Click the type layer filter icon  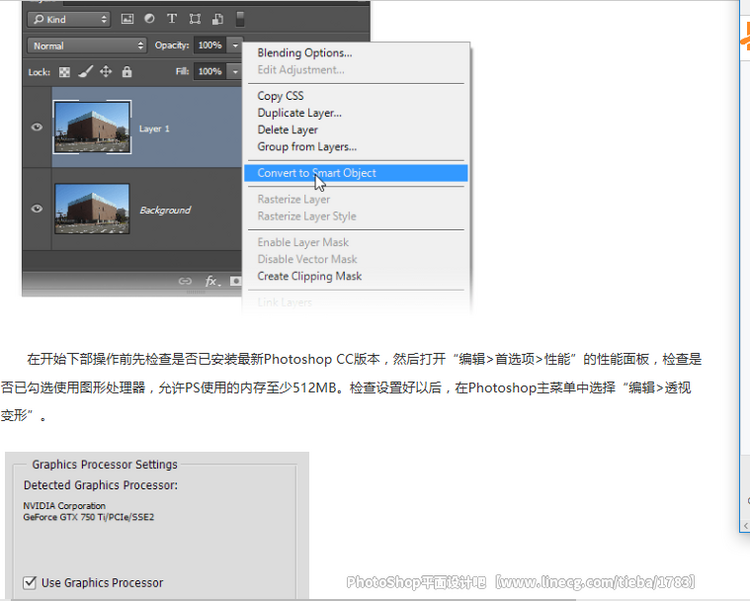(172, 19)
